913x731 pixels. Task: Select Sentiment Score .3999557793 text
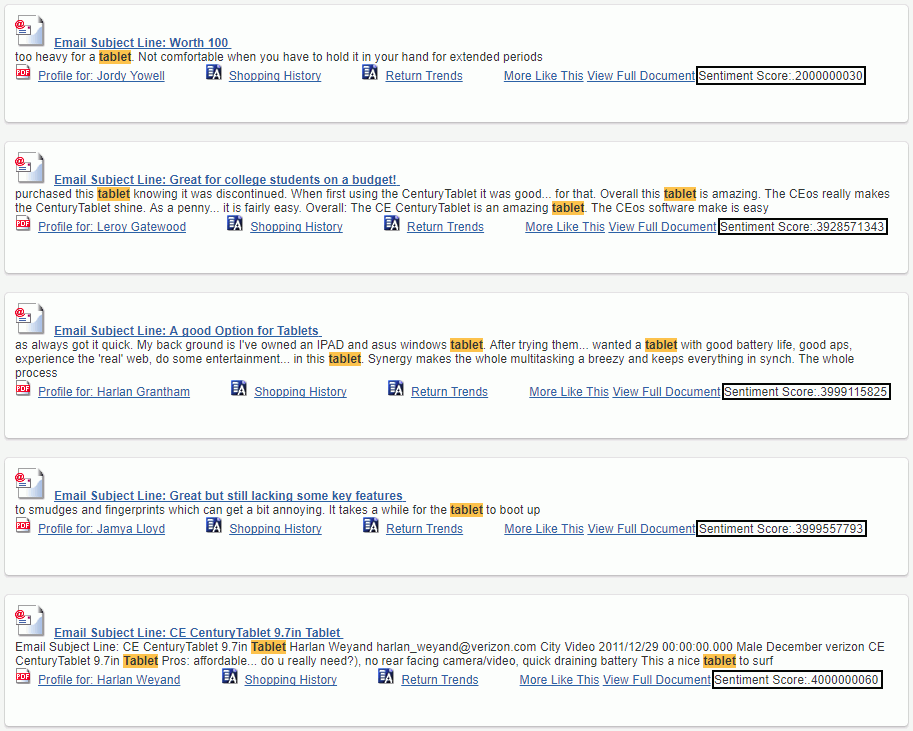(781, 528)
